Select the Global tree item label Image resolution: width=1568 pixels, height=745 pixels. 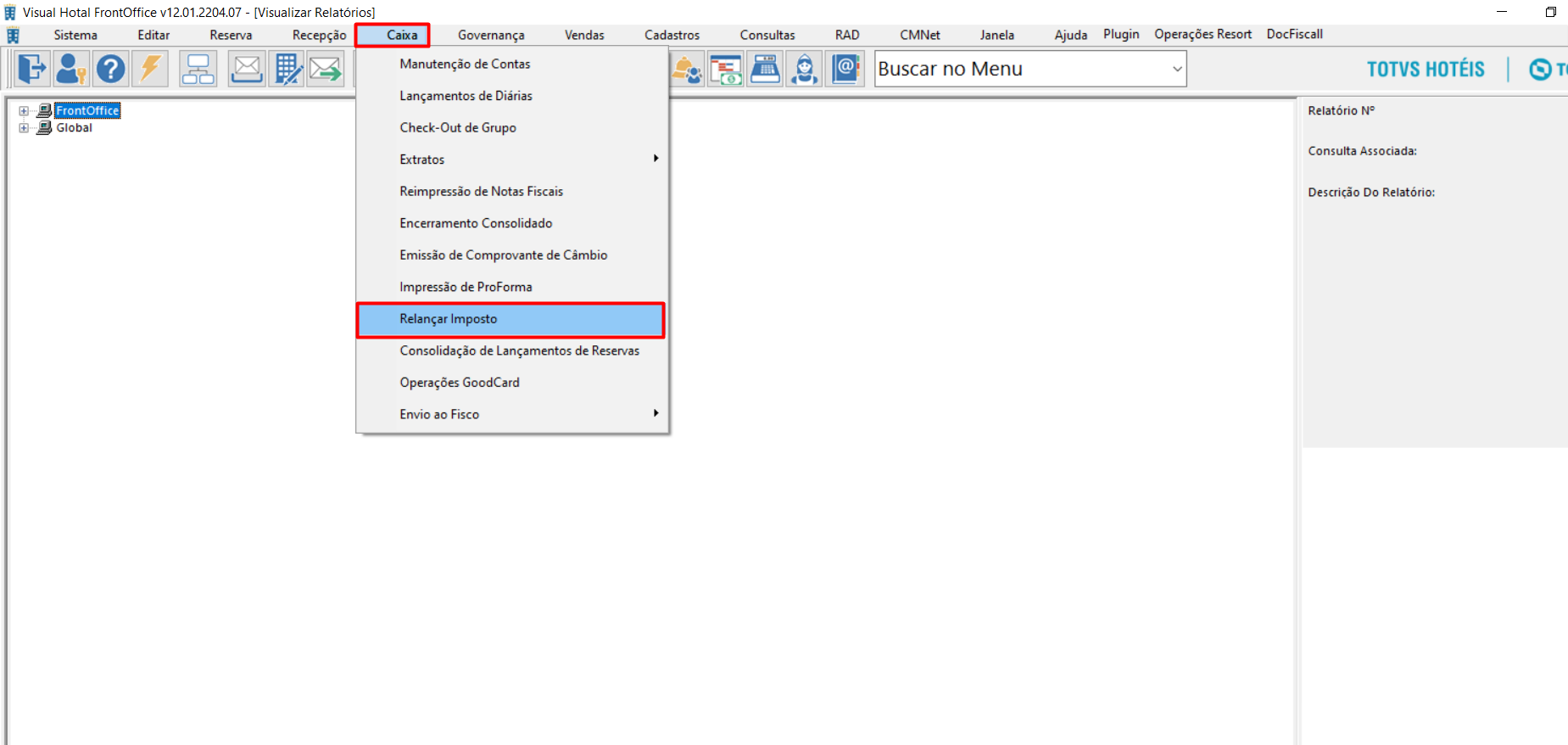[x=75, y=127]
